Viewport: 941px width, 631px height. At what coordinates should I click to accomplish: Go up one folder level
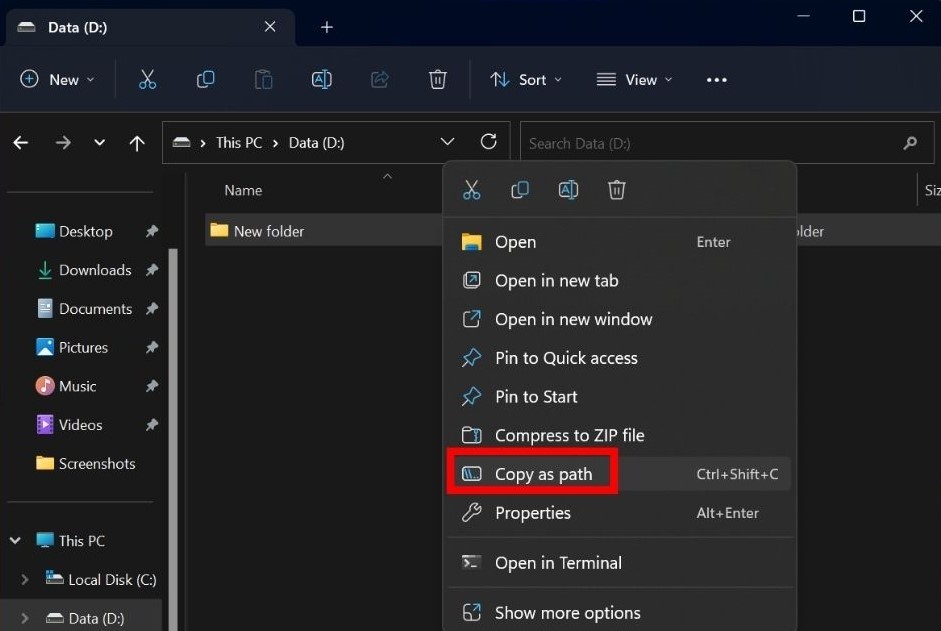pyautogui.click(x=137, y=142)
